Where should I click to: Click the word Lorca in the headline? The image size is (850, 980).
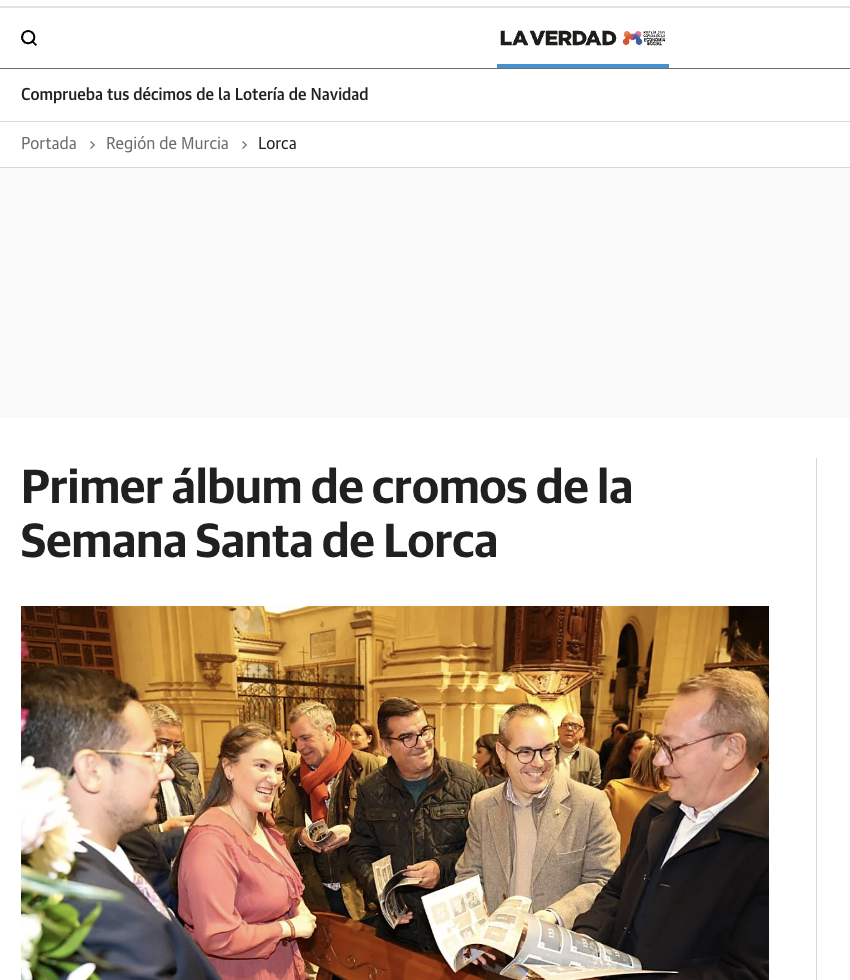point(440,541)
